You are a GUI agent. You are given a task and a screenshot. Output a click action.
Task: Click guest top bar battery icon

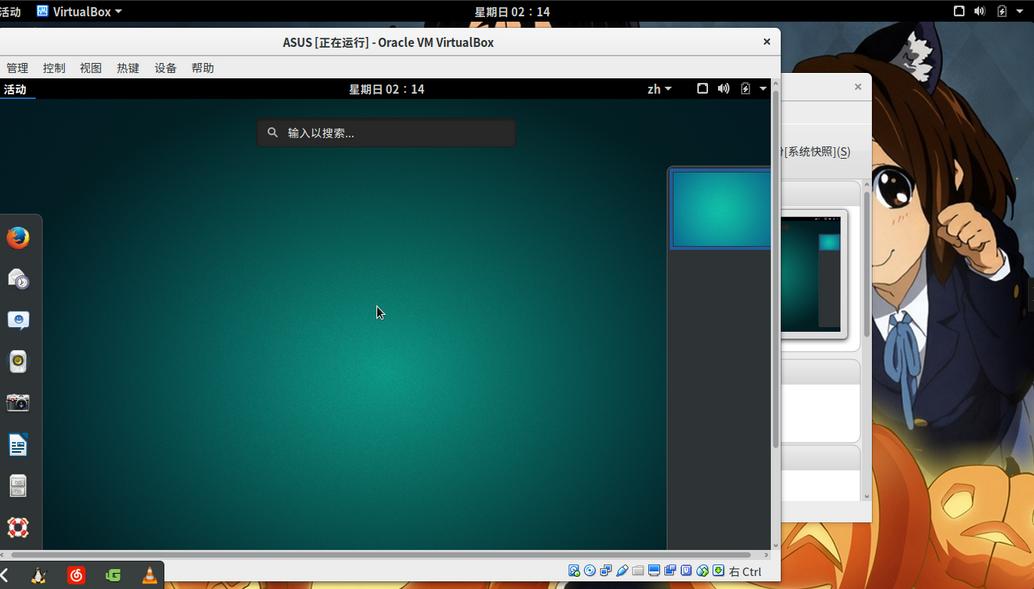(745, 88)
